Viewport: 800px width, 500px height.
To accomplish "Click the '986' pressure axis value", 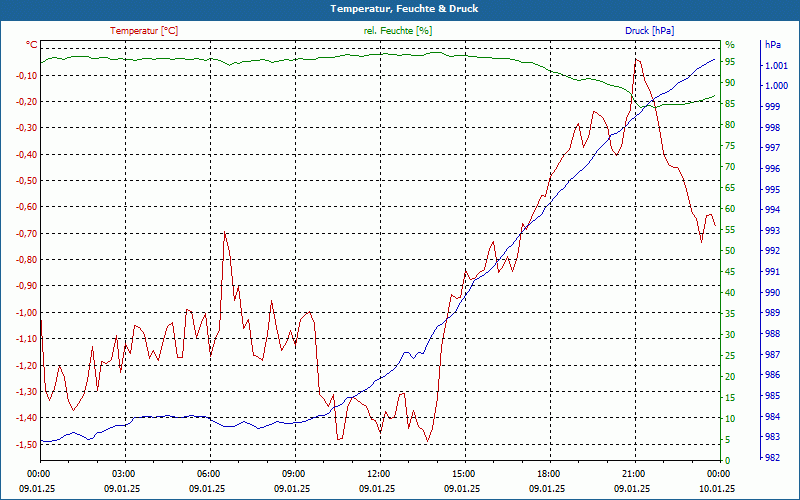I will coord(772,375).
